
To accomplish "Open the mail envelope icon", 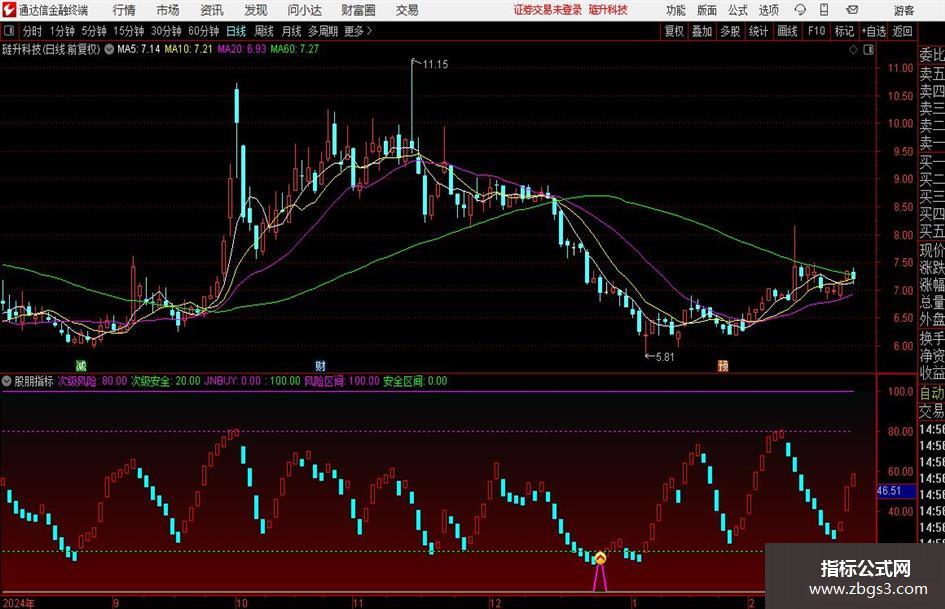I will [x=852, y=10].
